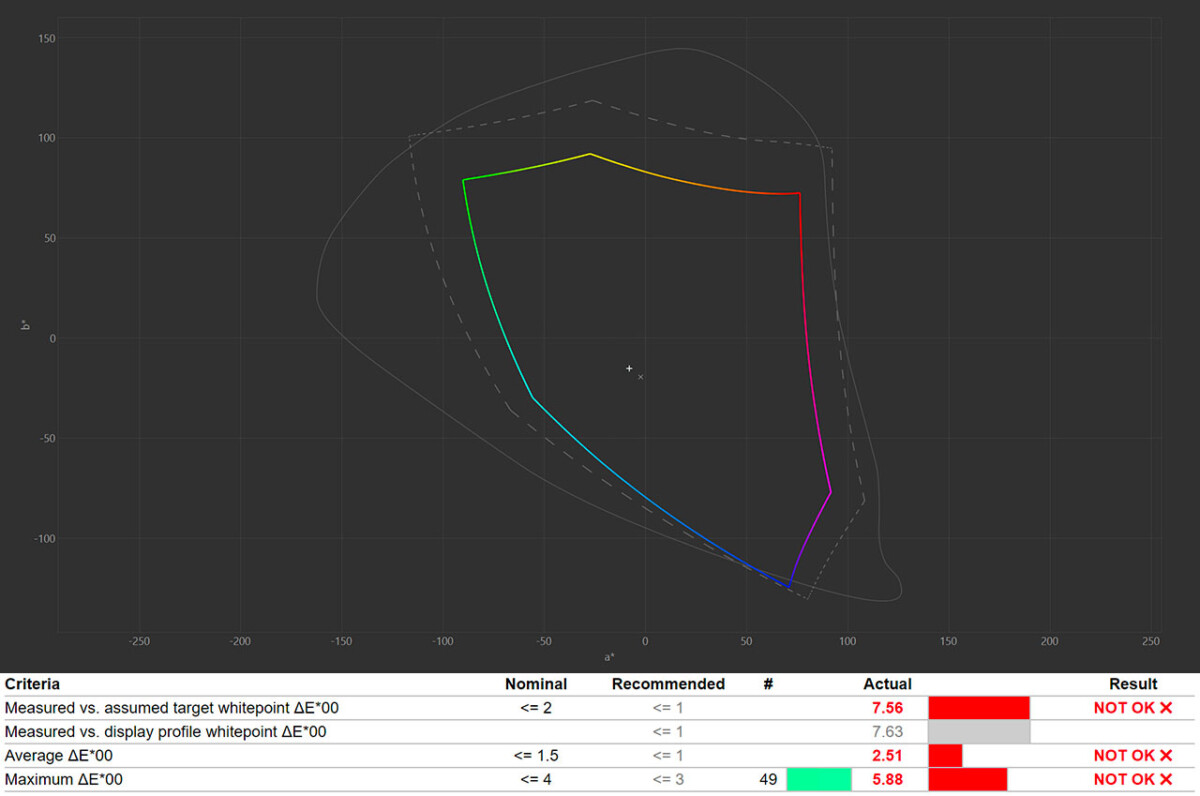The image size is (1200, 796).
Task: Click the a* axis label below the chart
Action: [x=609, y=657]
